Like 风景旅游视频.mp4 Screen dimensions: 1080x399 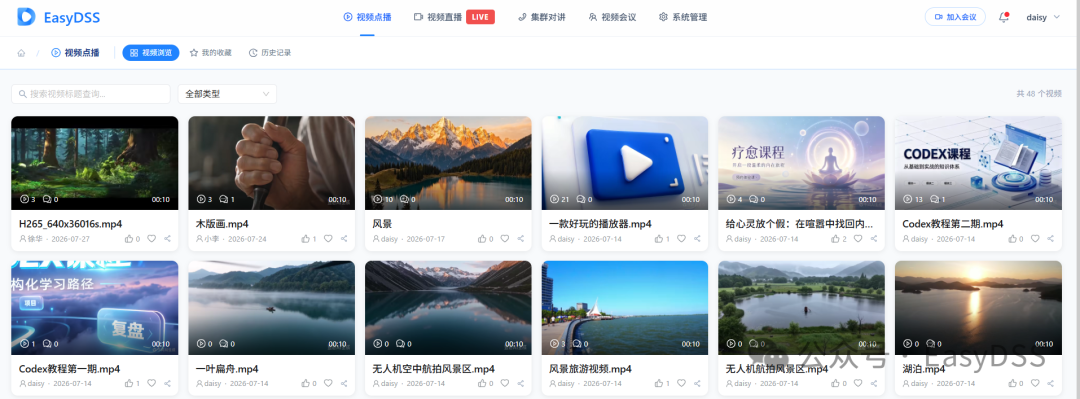[x=659, y=383]
